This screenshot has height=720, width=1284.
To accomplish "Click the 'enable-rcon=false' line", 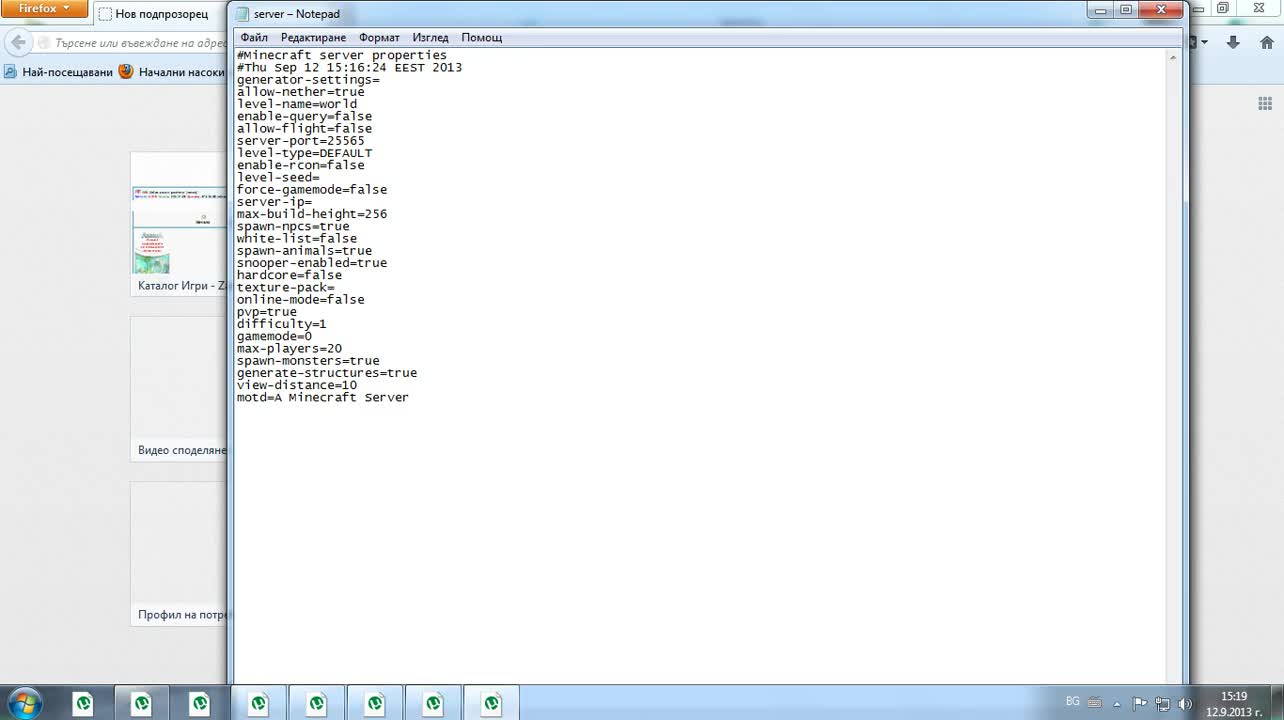I will coord(301,165).
